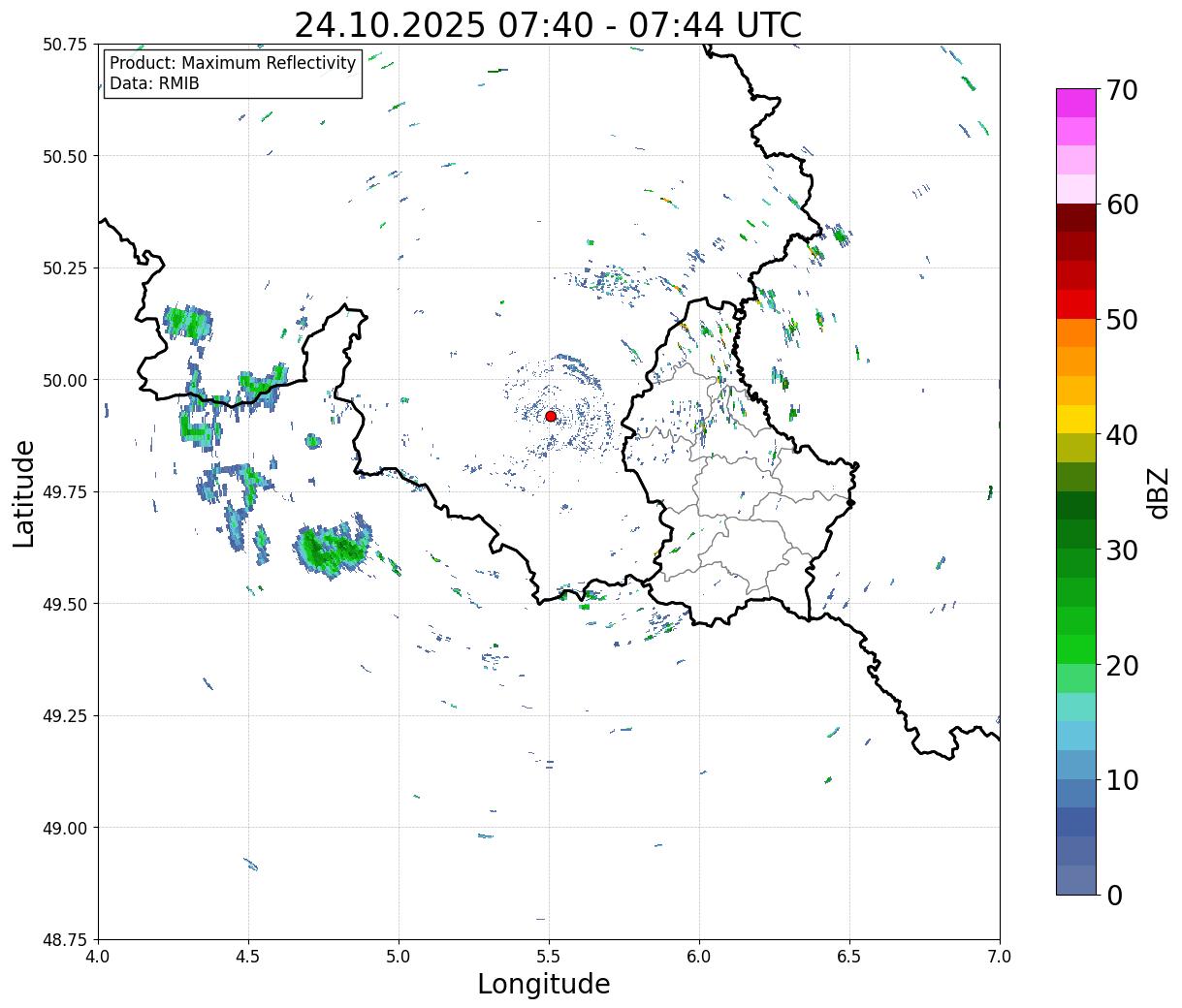Click the bright red swatch just above 50
1182x1008 pixels.
click(x=1076, y=304)
